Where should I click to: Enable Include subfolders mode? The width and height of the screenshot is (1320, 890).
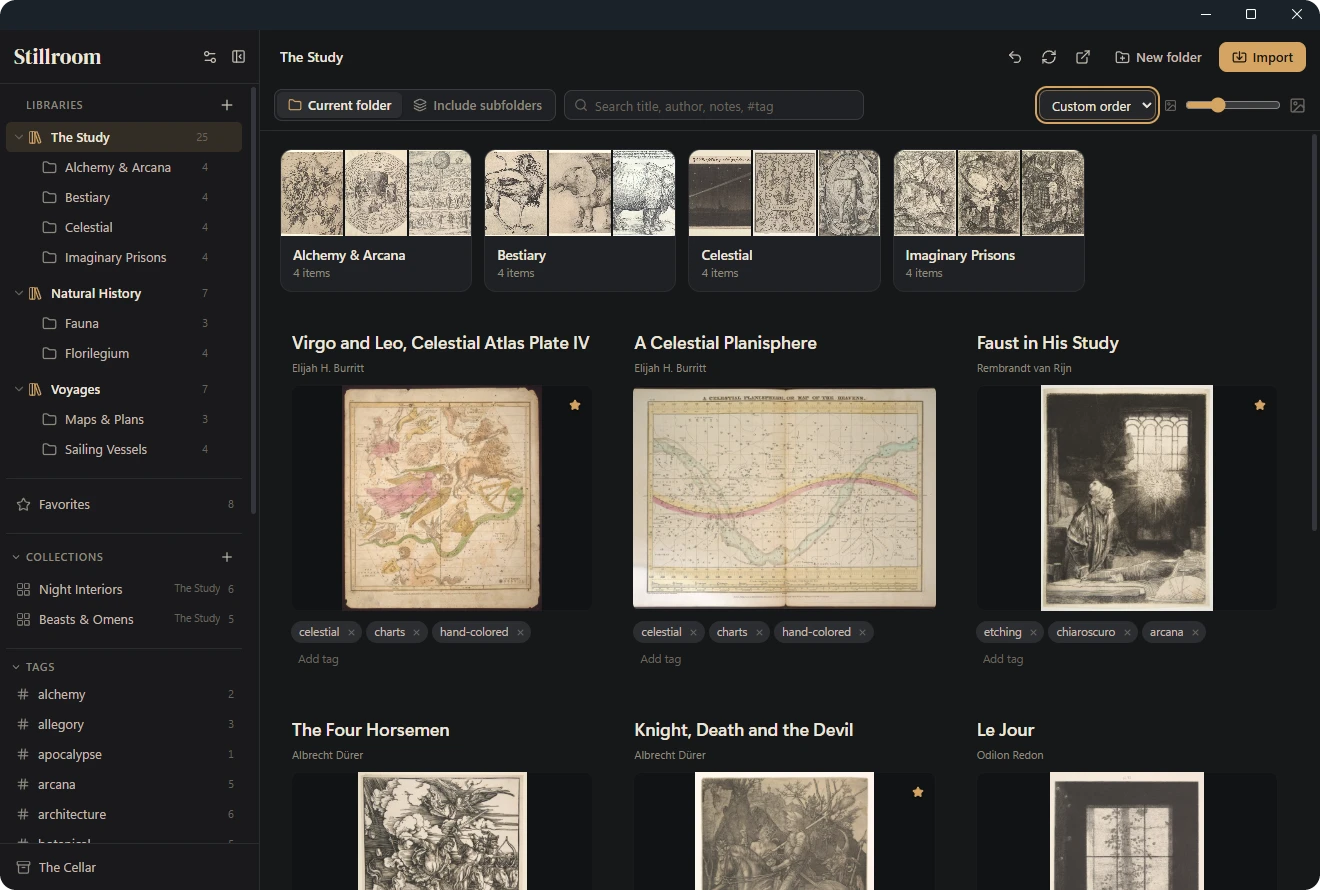[478, 105]
